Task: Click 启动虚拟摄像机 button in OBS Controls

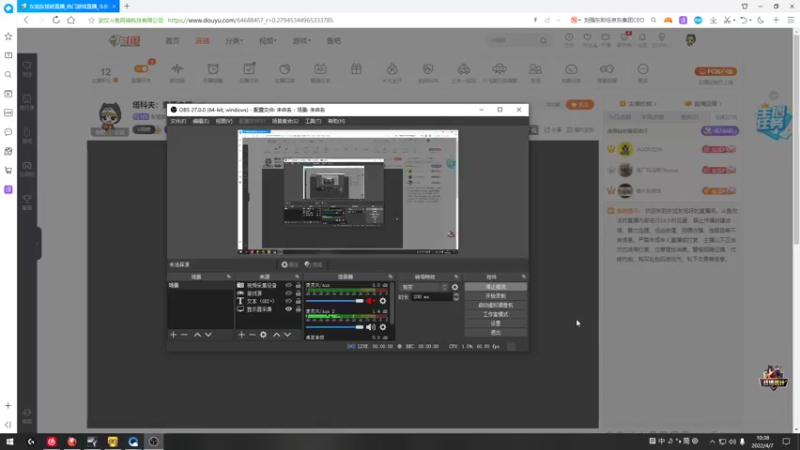Action: (x=495, y=305)
